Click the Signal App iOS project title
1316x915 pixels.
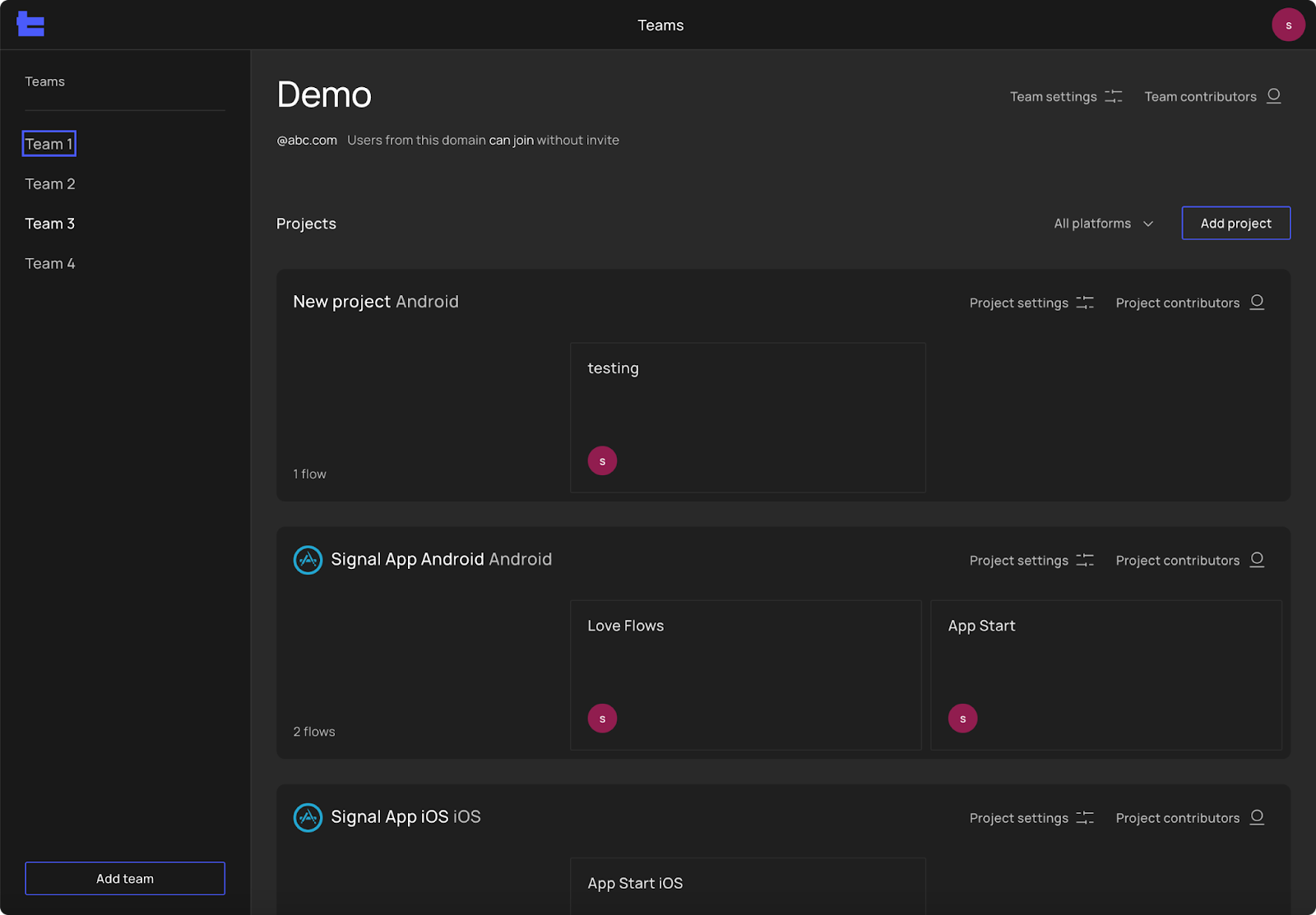[405, 816]
